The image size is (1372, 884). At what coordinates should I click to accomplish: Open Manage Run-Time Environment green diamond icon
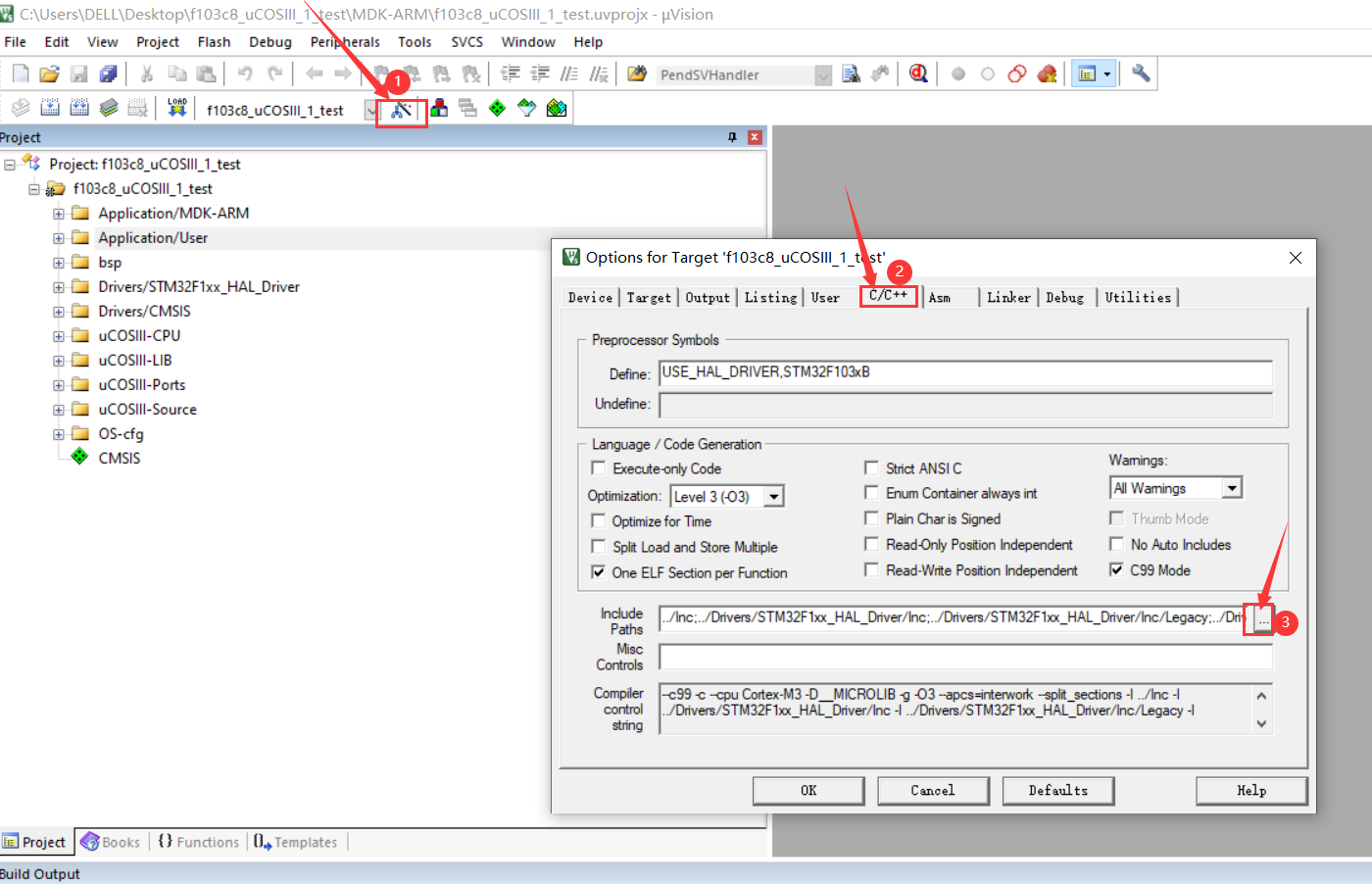[x=498, y=108]
